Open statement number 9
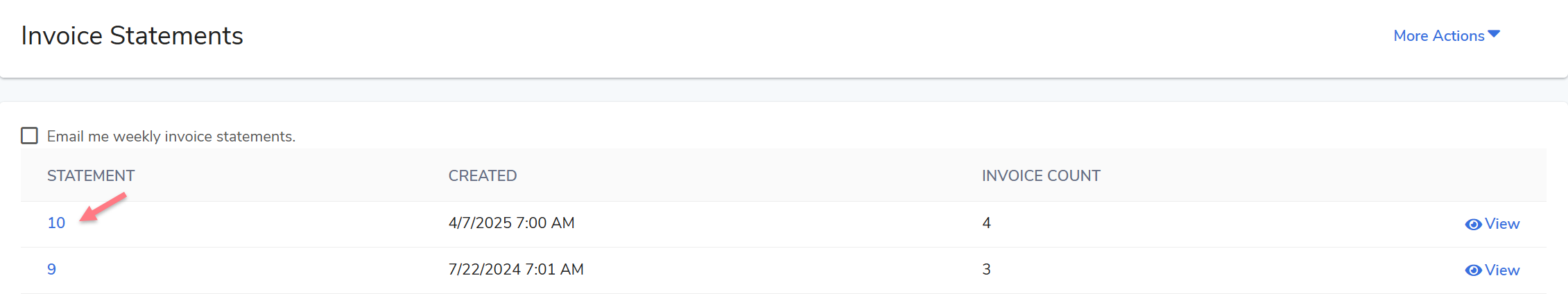The image size is (1568, 294). 51,270
